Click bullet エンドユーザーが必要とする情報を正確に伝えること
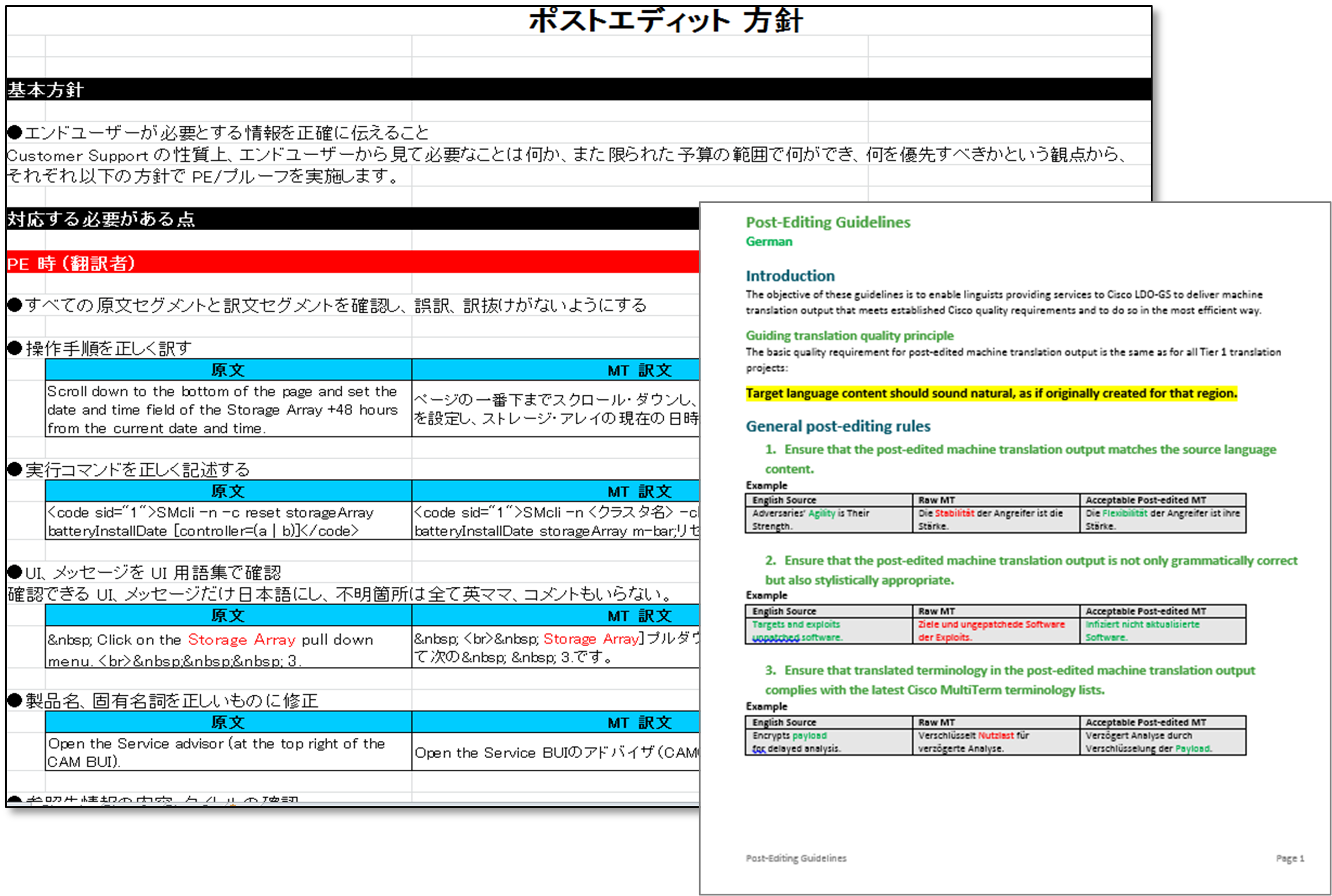The width and height of the screenshot is (1332, 896). (218, 133)
